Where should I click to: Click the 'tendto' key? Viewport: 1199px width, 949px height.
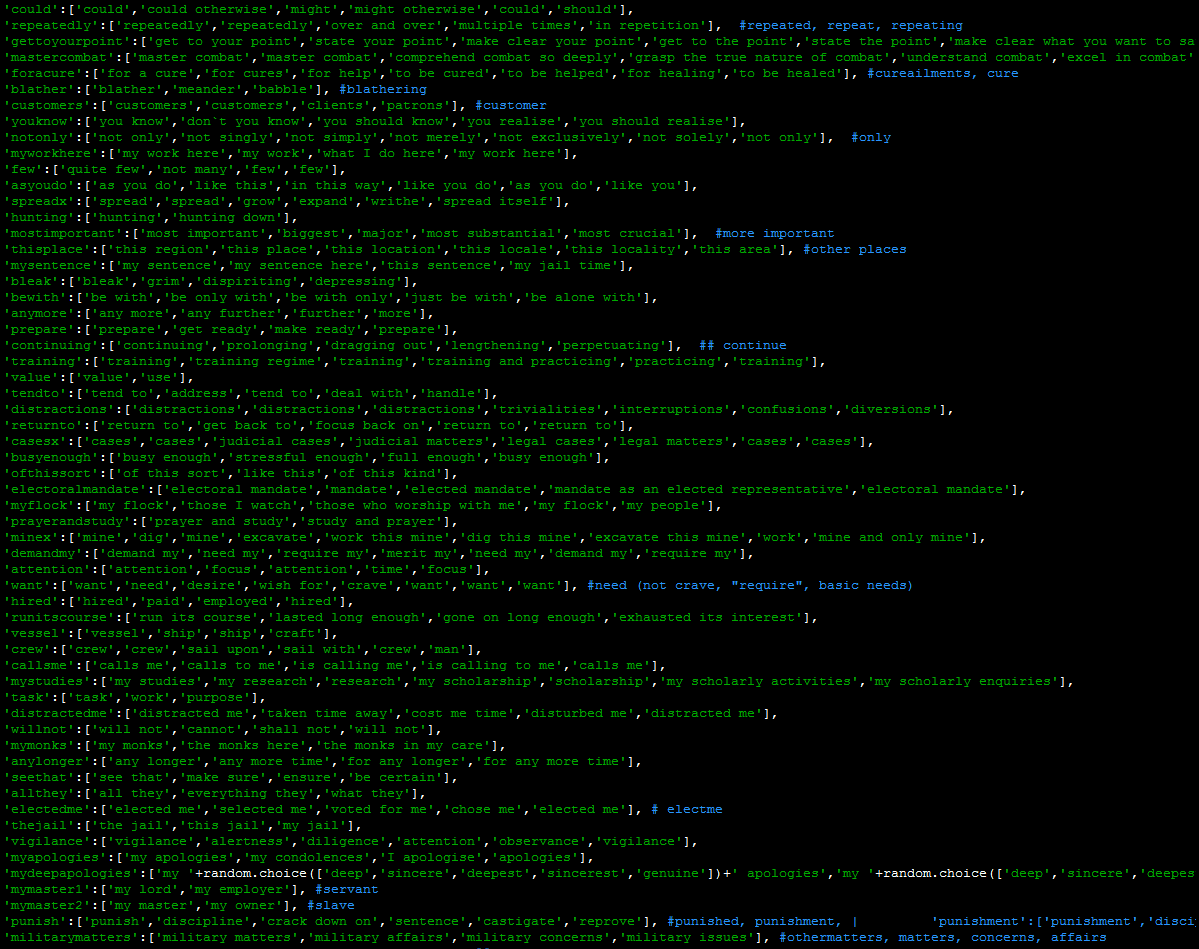click(35, 394)
